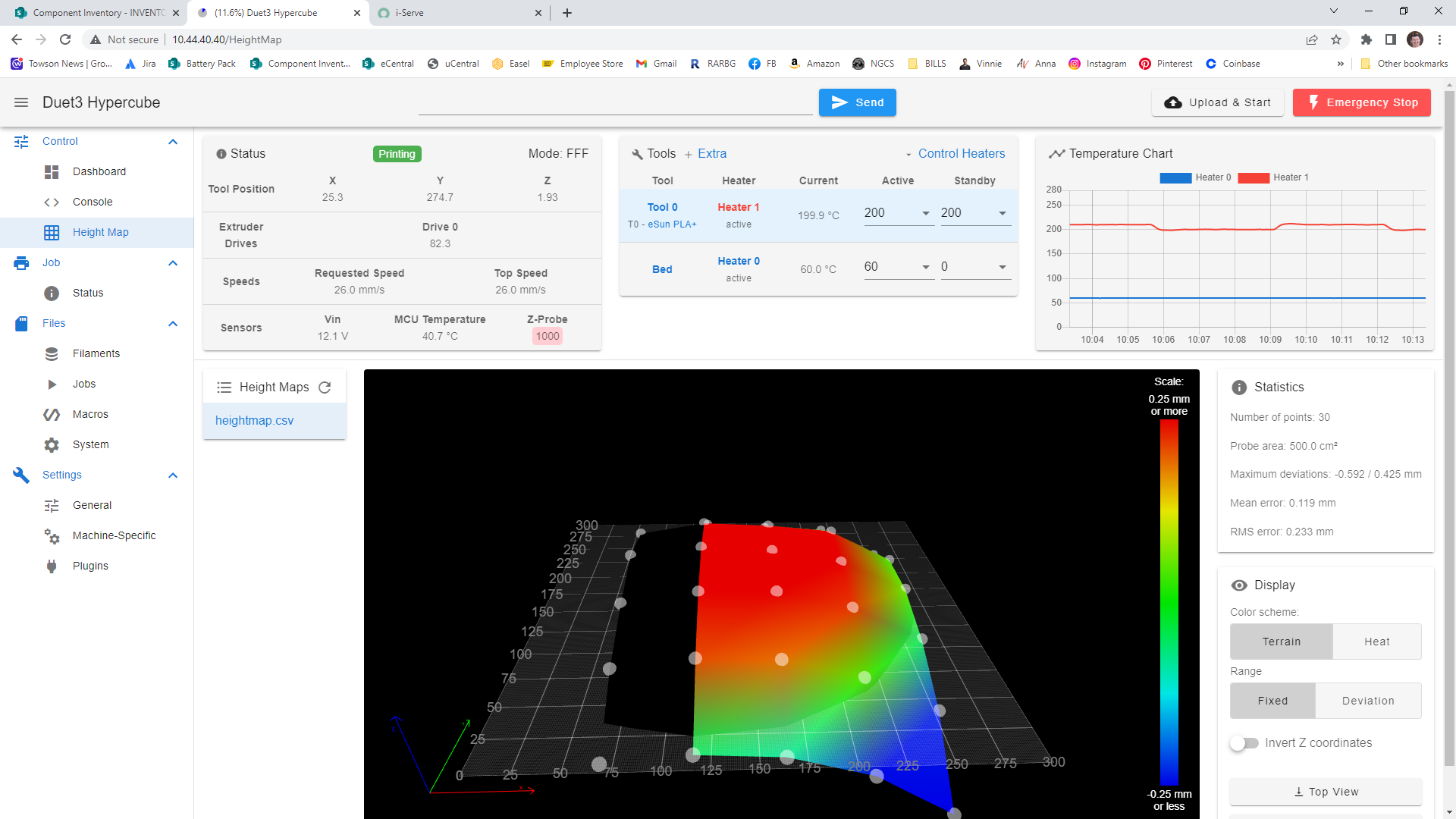Viewport: 1456px width, 819px height.
Task: Collapse the Job section
Action: tap(173, 263)
